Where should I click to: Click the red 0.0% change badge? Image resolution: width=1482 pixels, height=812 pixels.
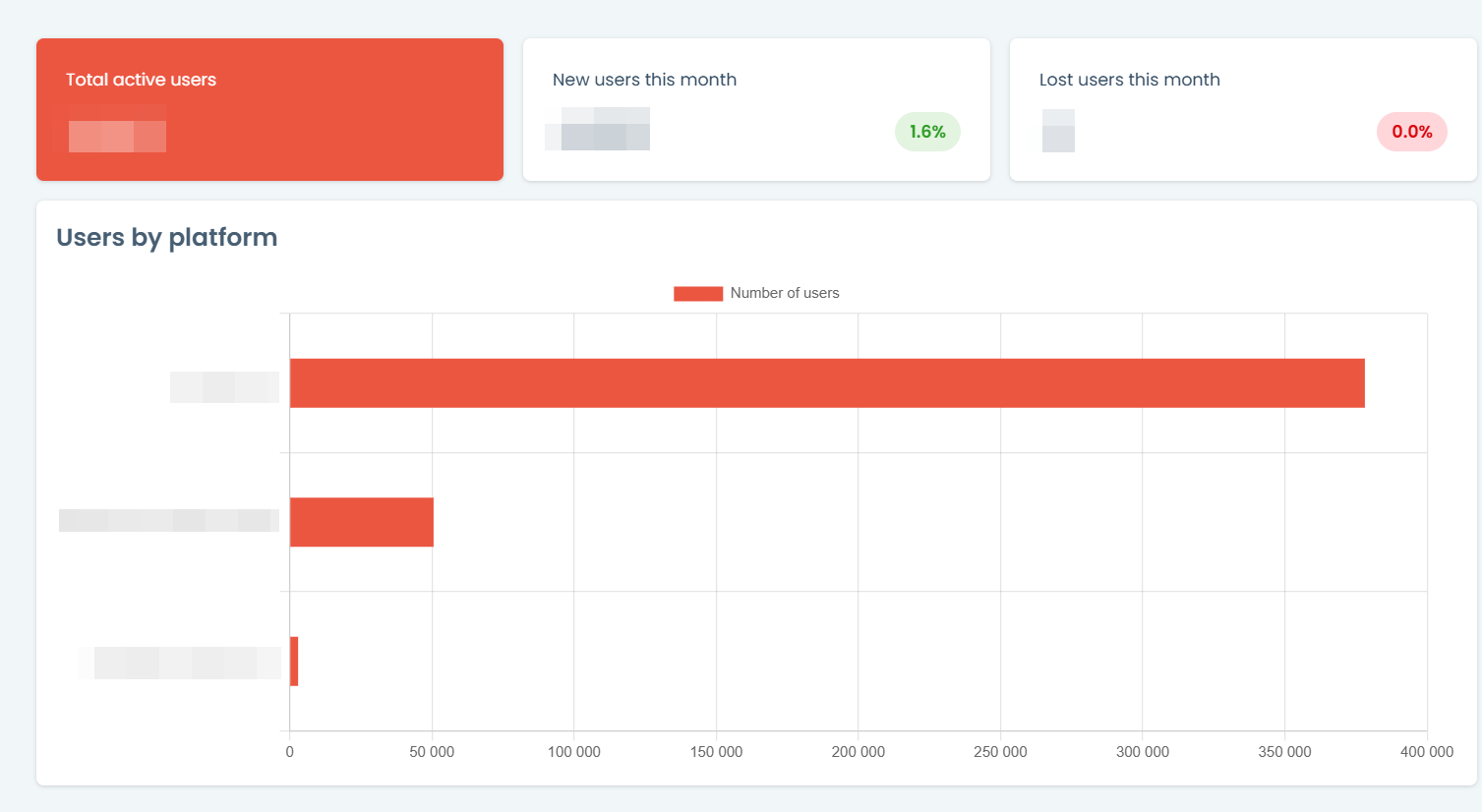pos(1411,132)
